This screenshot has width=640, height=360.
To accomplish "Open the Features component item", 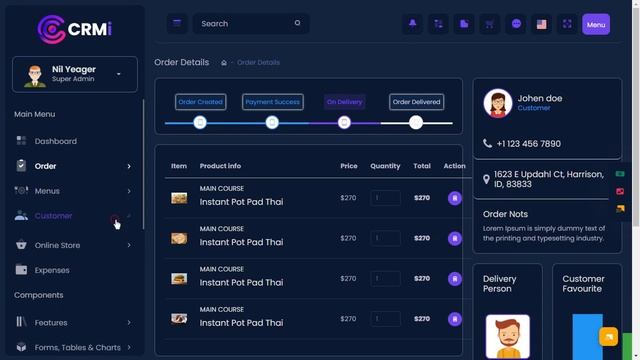I will (x=51, y=322).
